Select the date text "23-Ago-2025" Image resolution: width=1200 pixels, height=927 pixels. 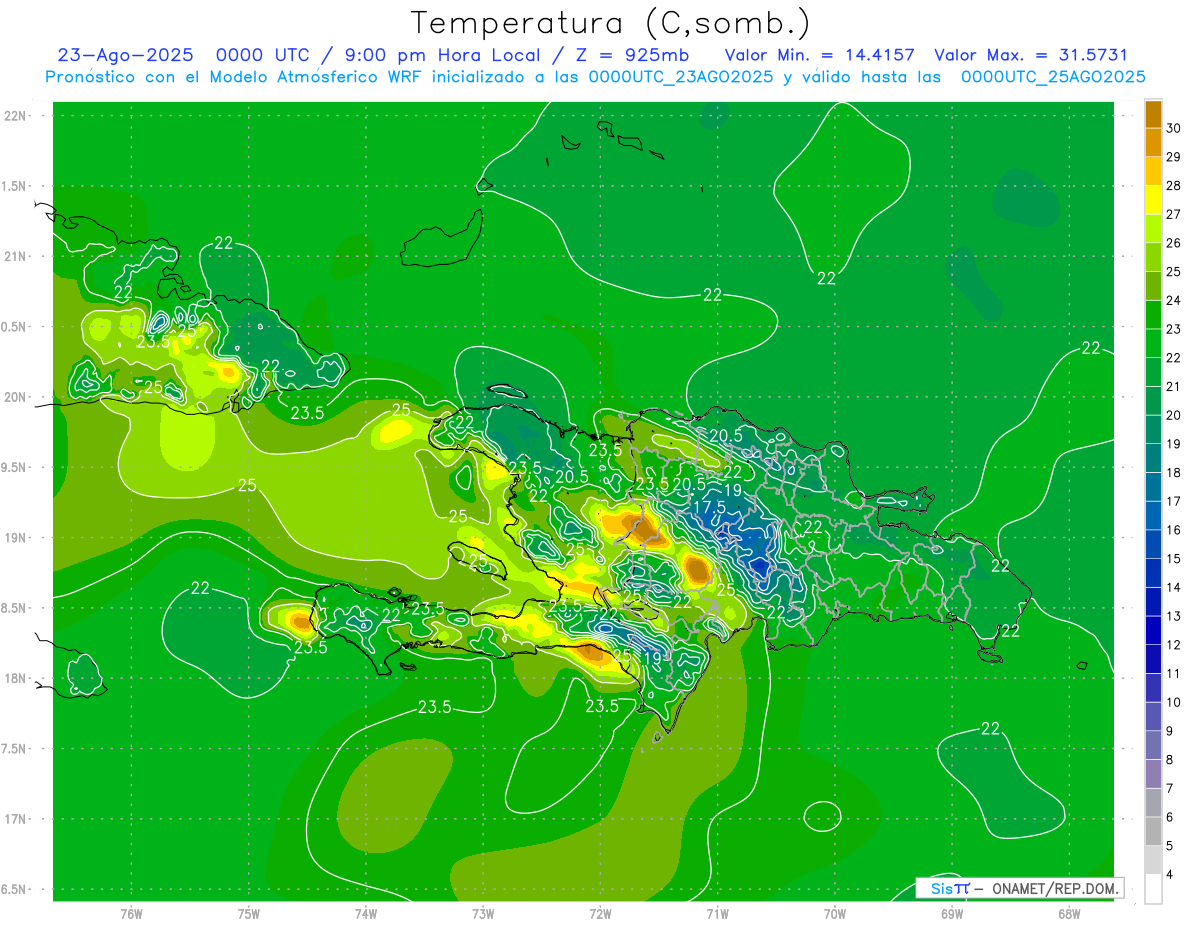(125, 55)
